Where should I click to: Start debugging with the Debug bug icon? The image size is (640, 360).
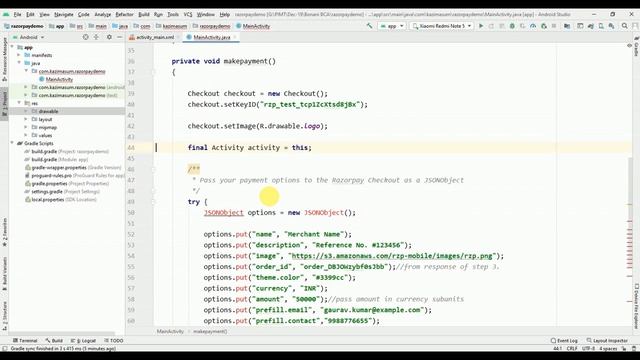pyautogui.click(x=512, y=26)
